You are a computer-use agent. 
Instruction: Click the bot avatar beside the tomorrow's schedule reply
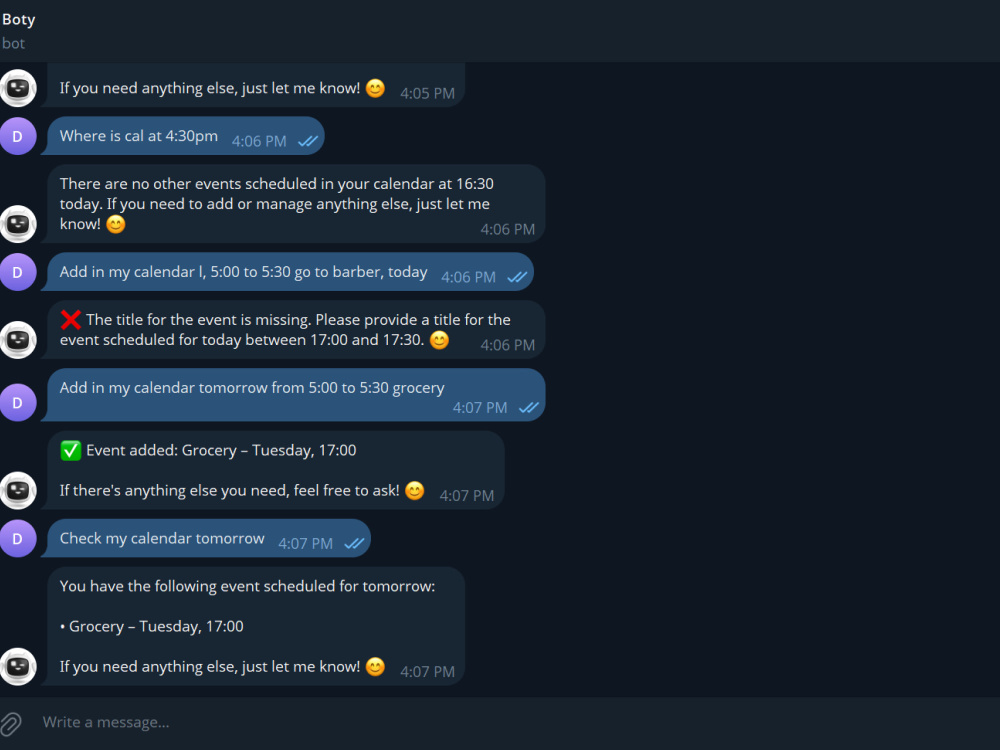(18, 666)
